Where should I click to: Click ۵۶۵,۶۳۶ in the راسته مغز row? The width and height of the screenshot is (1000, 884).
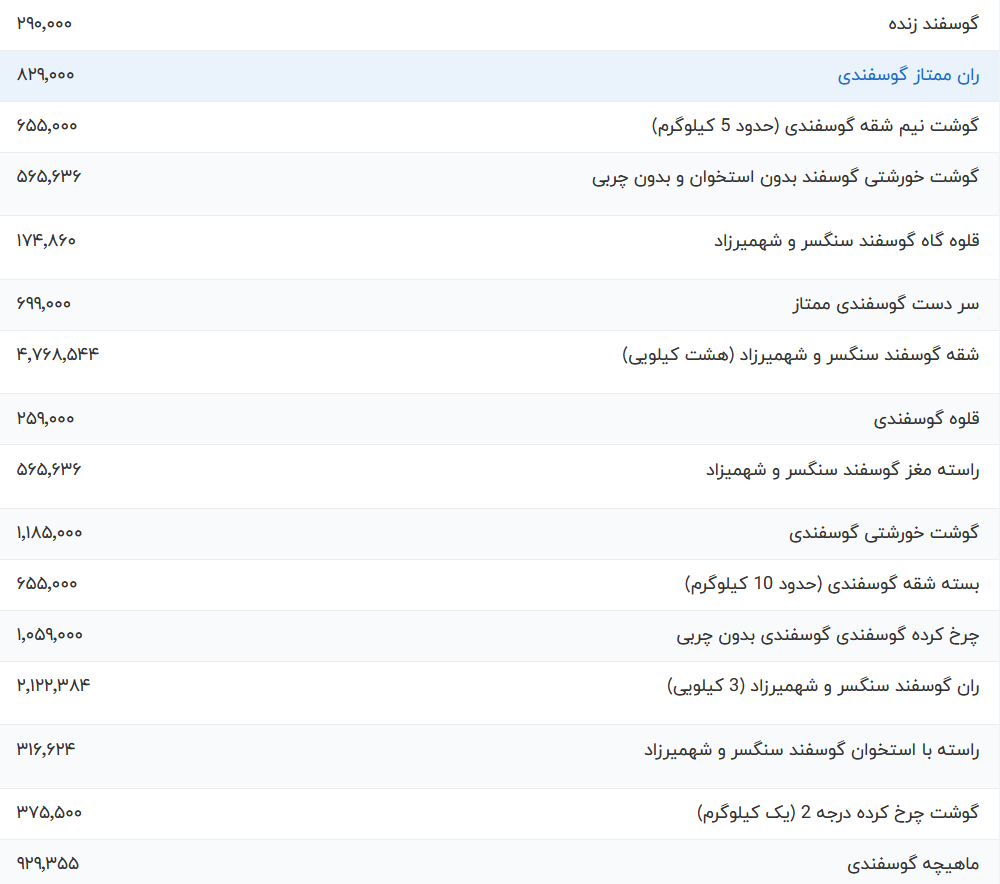coord(48,469)
